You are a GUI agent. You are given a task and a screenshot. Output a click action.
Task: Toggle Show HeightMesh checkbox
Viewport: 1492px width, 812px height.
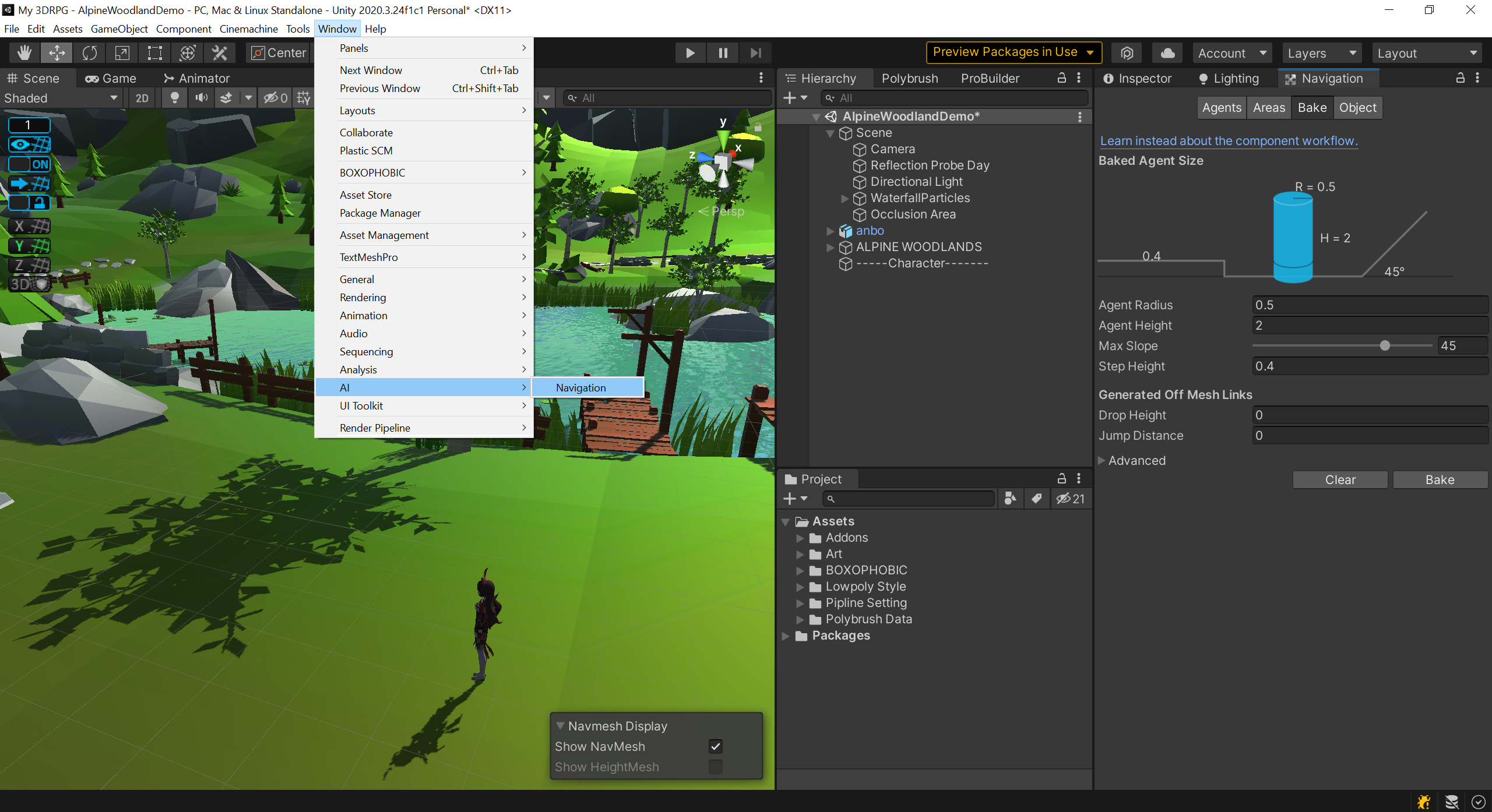(x=716, y=767)
